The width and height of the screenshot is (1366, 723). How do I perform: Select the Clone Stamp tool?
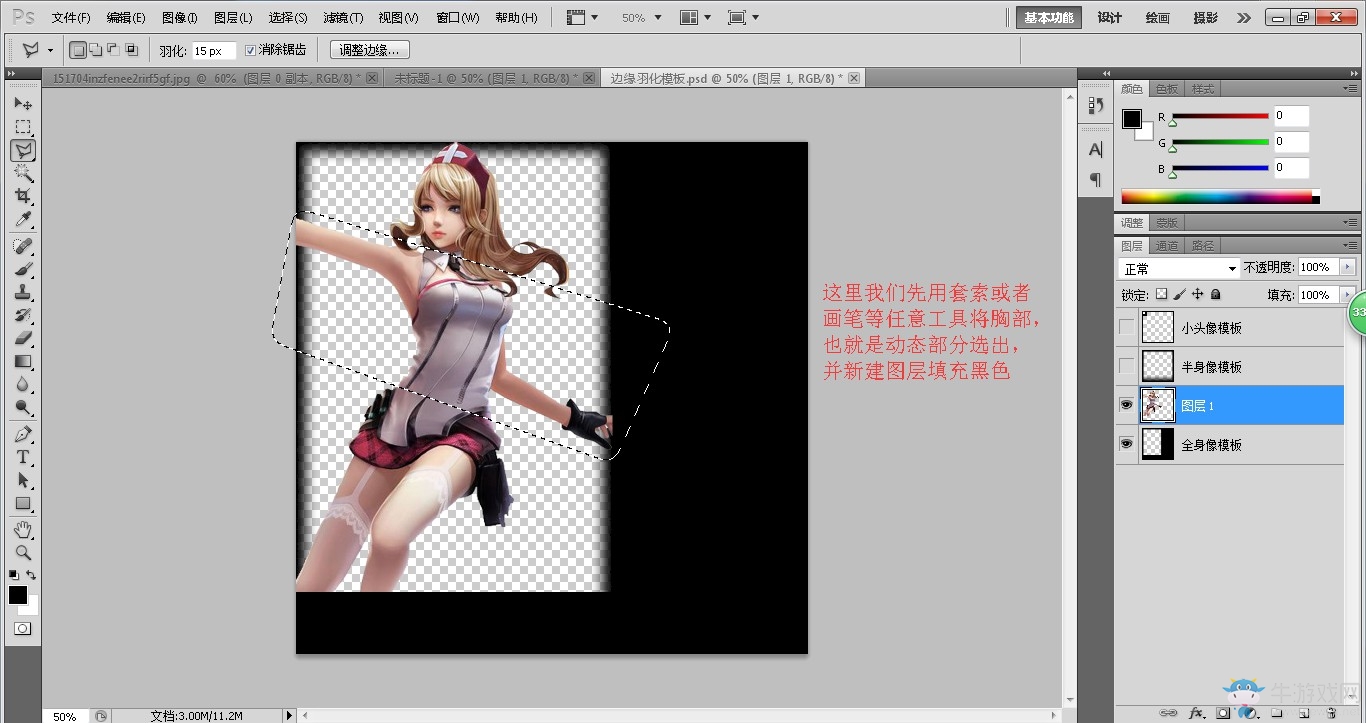(x=23, y=292)
